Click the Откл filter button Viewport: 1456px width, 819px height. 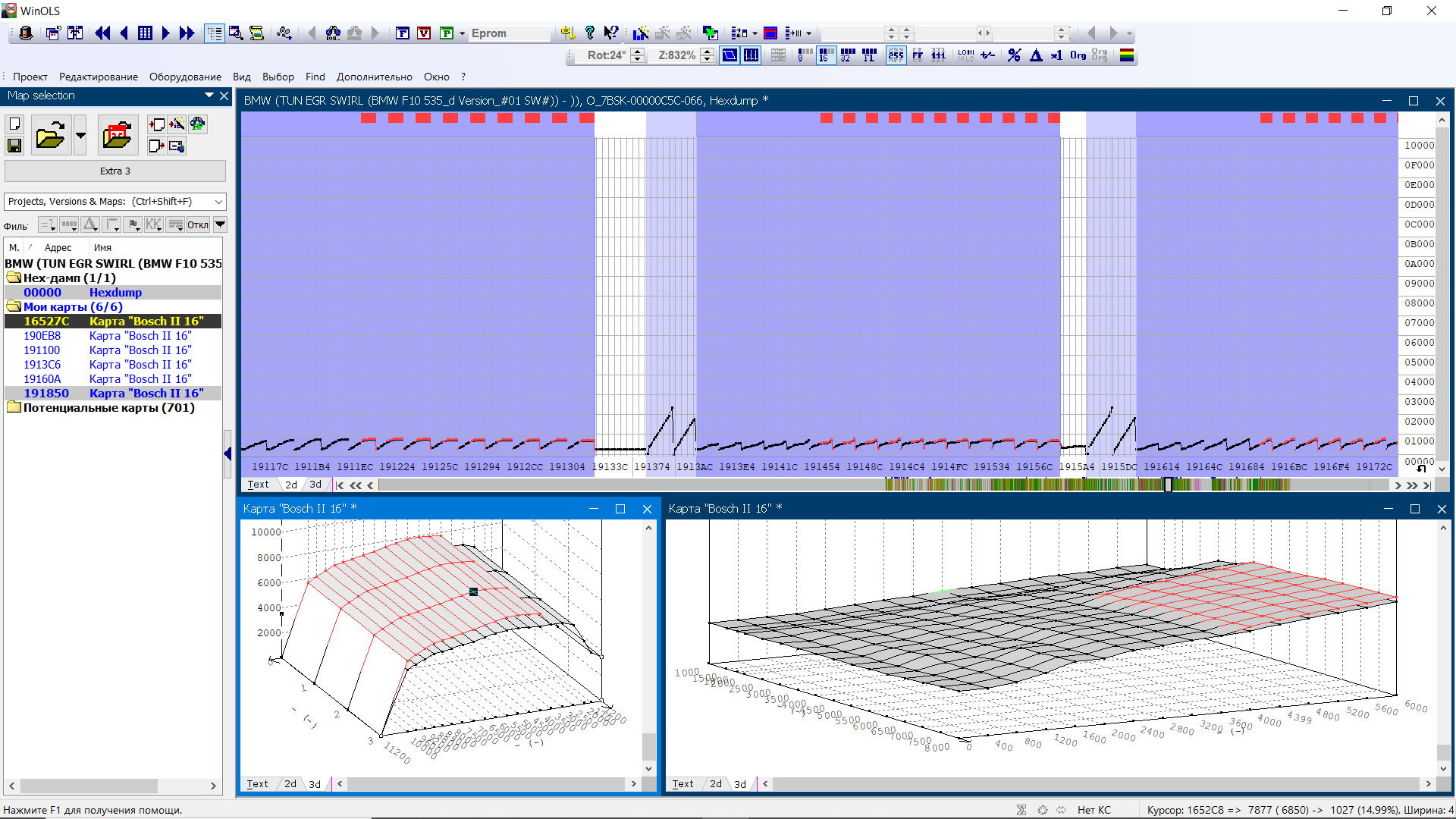[198, 224]
